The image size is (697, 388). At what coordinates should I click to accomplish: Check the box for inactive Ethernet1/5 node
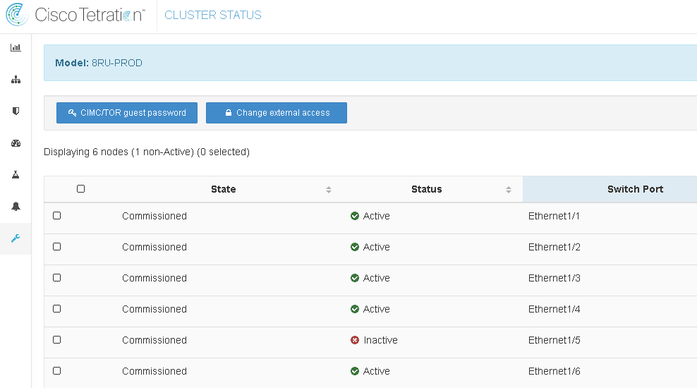[57, 340]
